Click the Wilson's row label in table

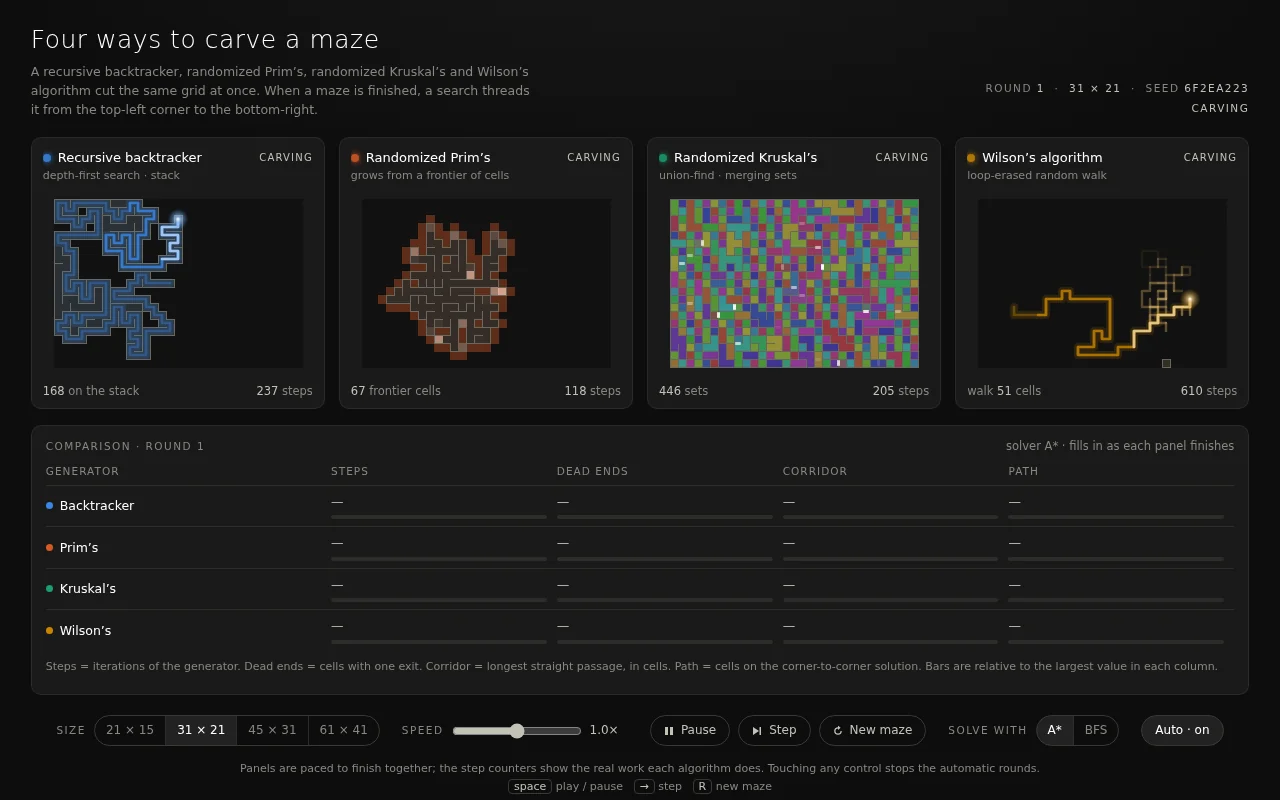click(x=85, y=631)
